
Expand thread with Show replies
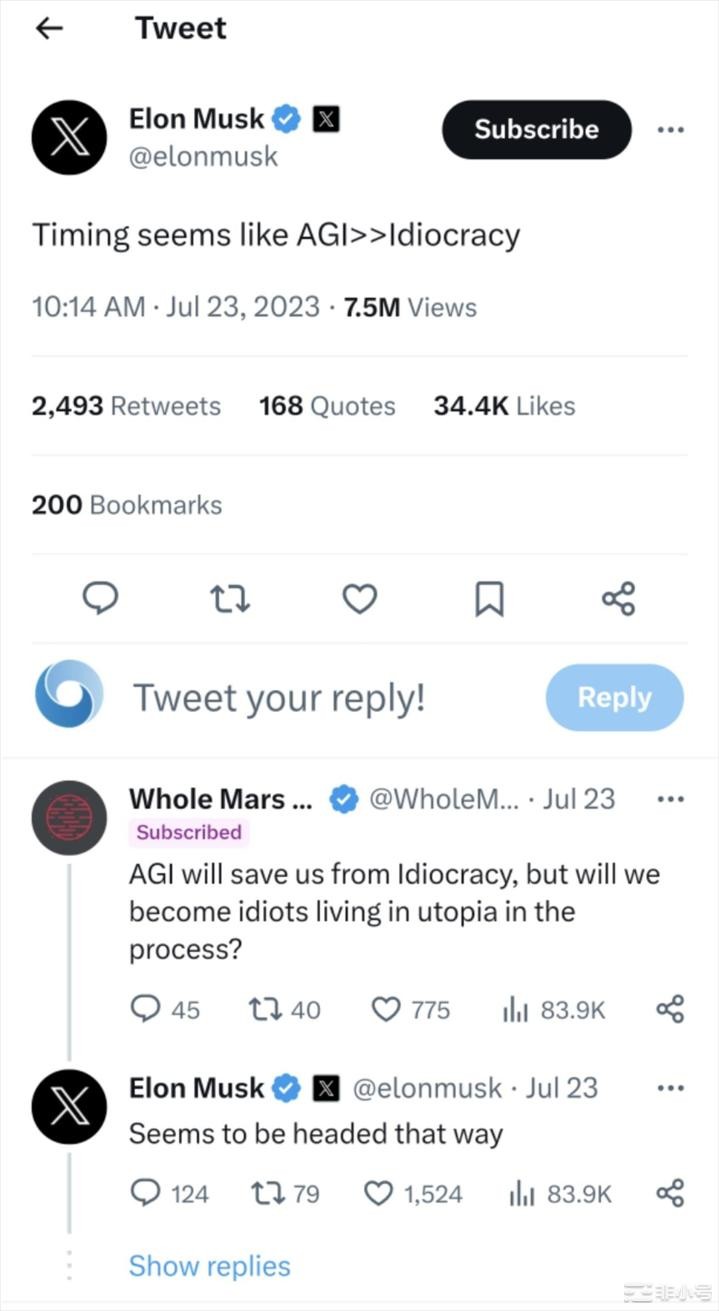pos(210,1266)
